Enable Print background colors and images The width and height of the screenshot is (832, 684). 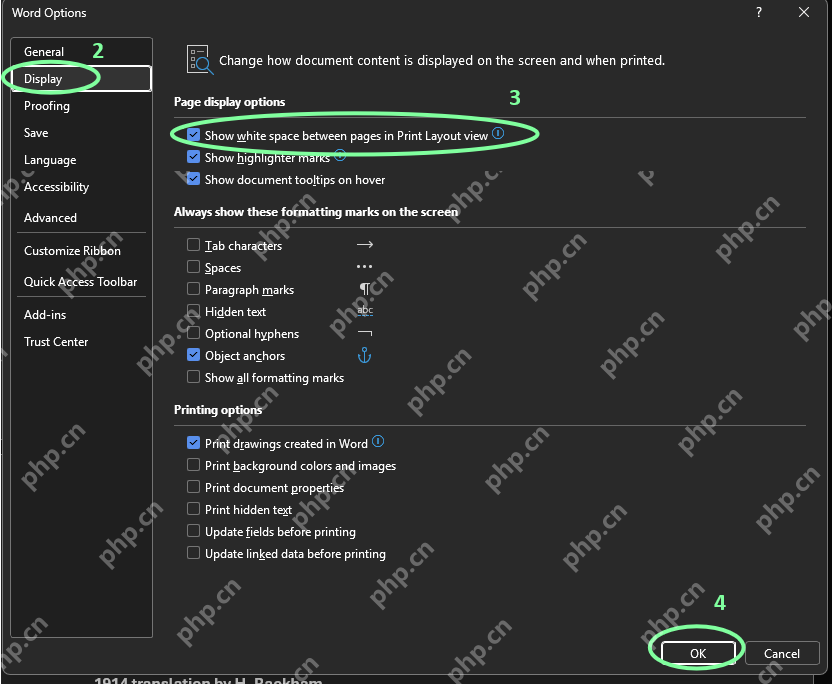194,465
